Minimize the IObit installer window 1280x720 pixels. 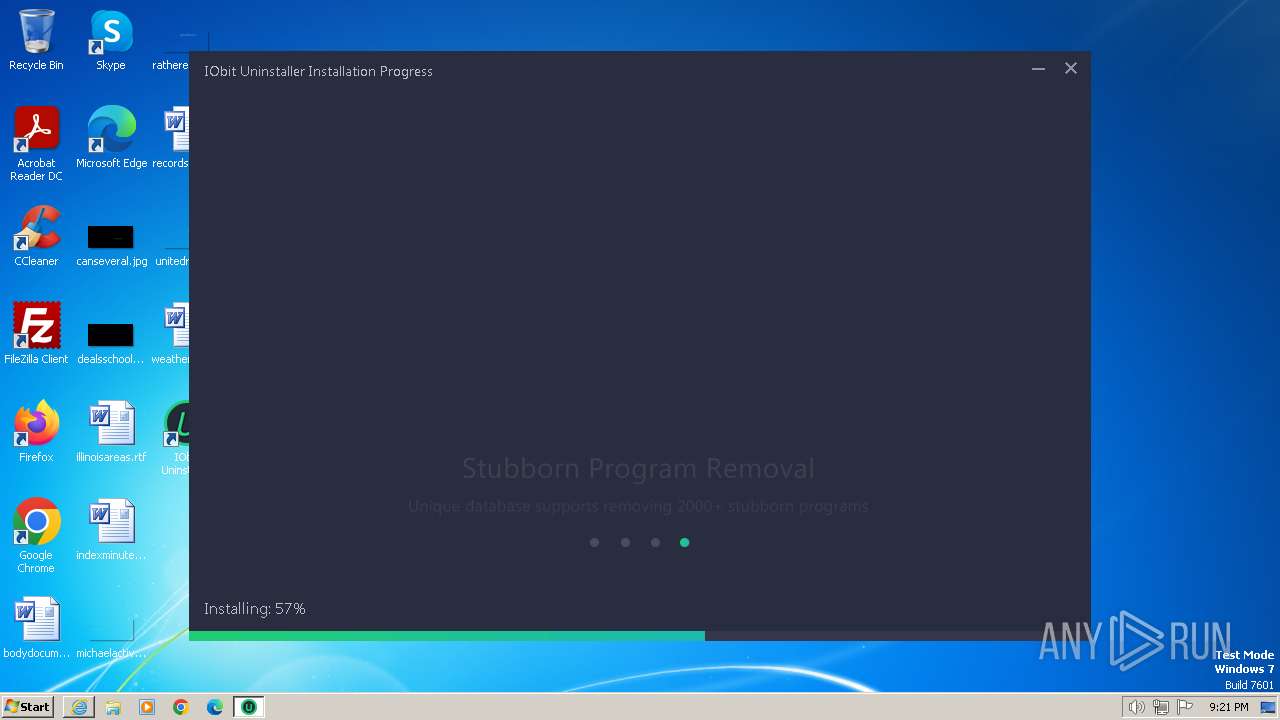coord(1038,69)
